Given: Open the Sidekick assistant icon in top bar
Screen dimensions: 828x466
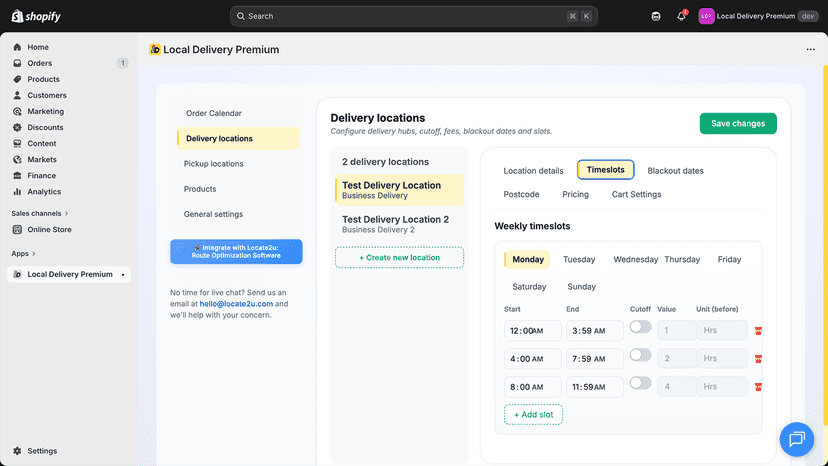Looking at the screenshot, I should [656, 16].
